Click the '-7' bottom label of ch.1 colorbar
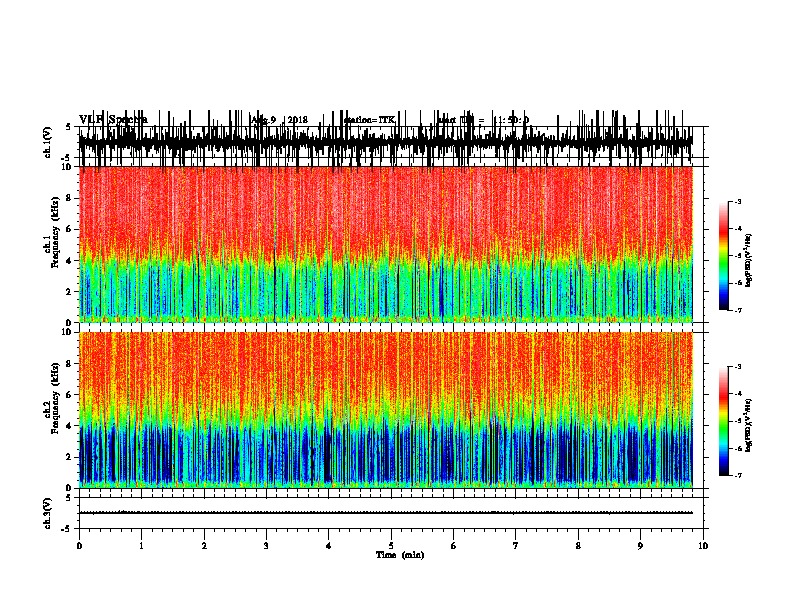The height and width of the screenshot is (612, 792). (x=738, y=310)
